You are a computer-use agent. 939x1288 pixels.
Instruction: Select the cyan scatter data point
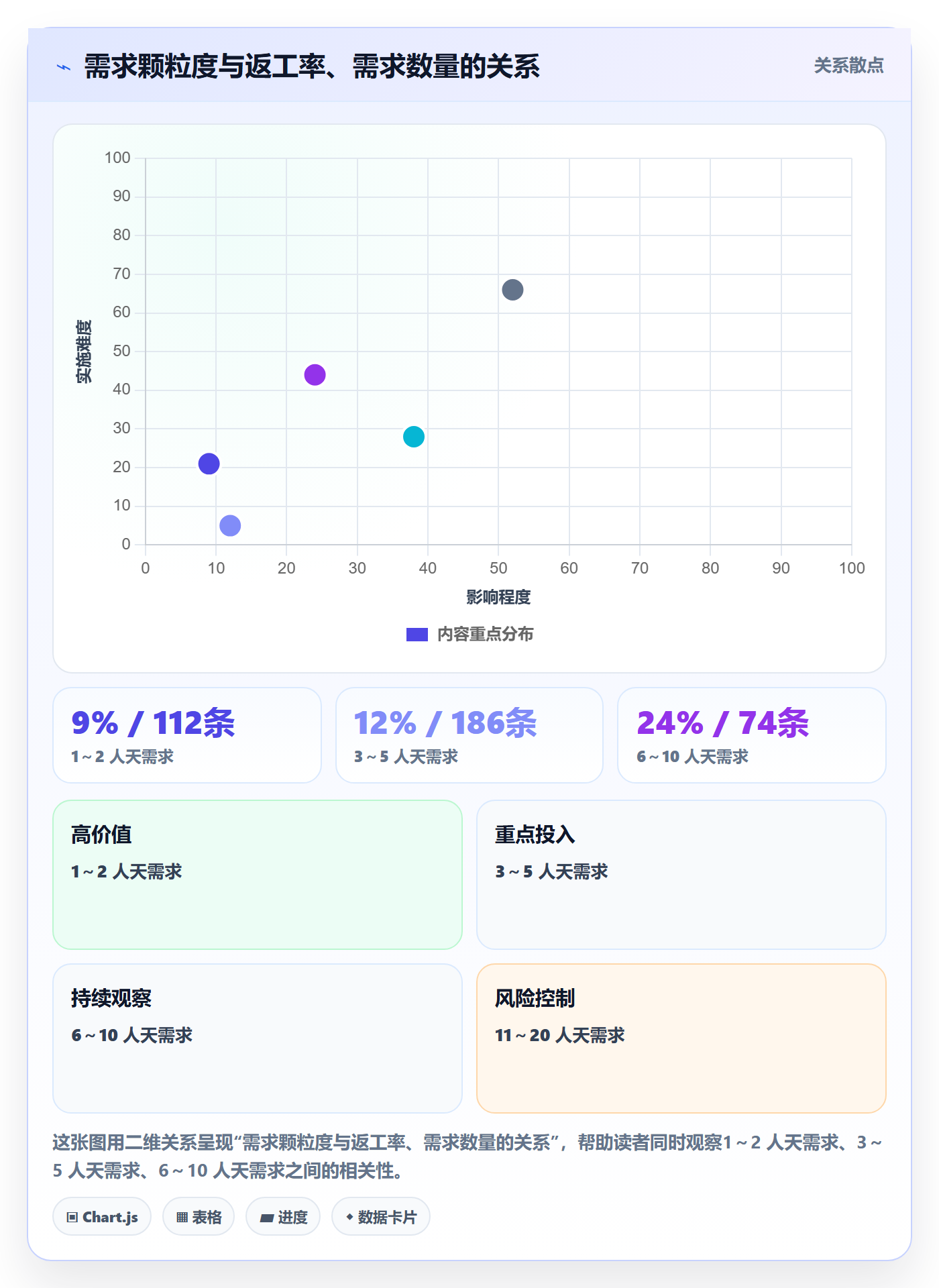(x=414, y=437)
